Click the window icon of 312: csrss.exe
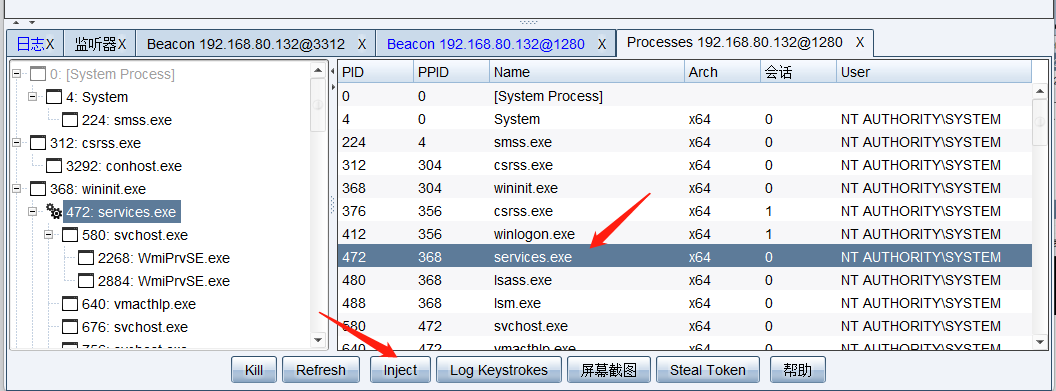Viewport: 1056px width, 391px height. (x=38, y=143)
